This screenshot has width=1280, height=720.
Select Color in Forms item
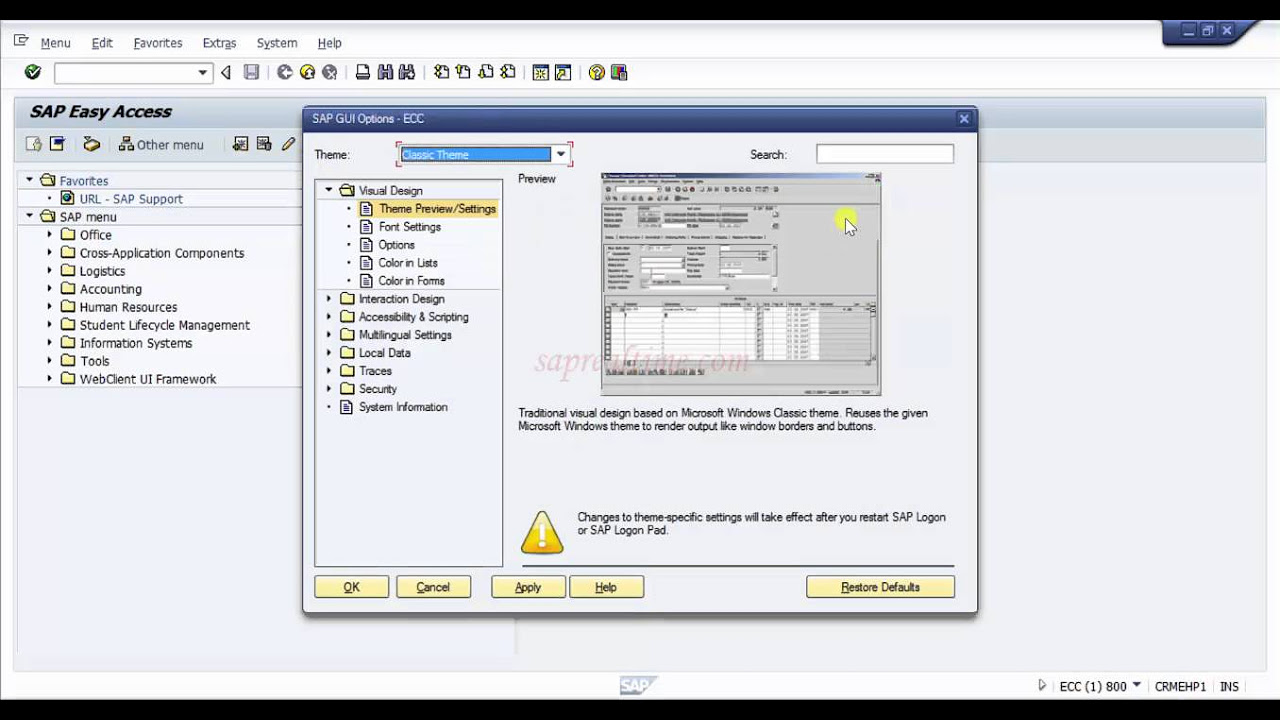click(x=411, y=281)
